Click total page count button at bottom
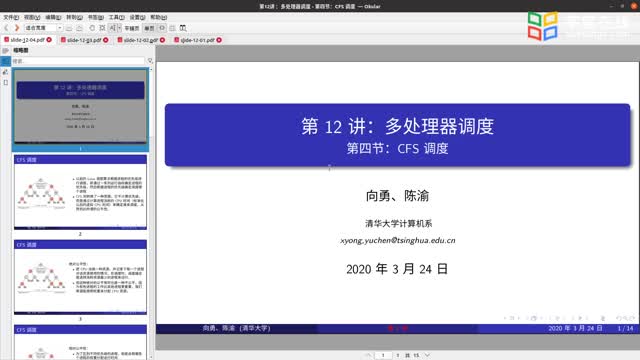Image resolution: width=640 pixels, height=360 pixels. 416,356
